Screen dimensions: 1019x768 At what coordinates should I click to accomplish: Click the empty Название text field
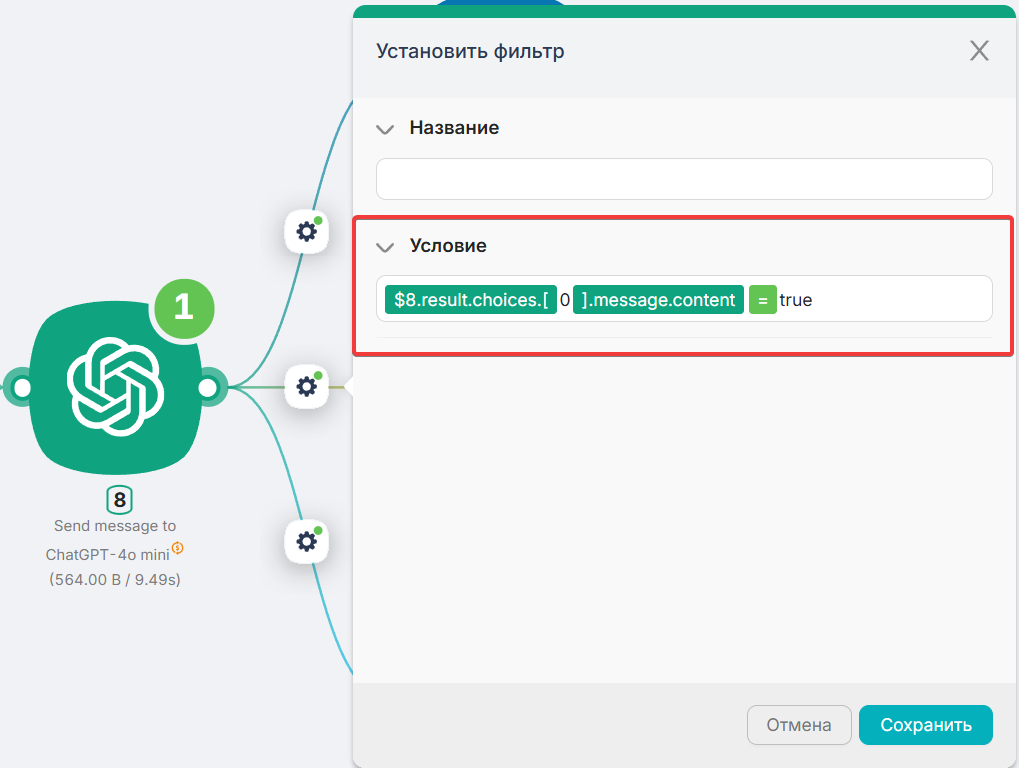pyautogui.click(x=684, y=179)
